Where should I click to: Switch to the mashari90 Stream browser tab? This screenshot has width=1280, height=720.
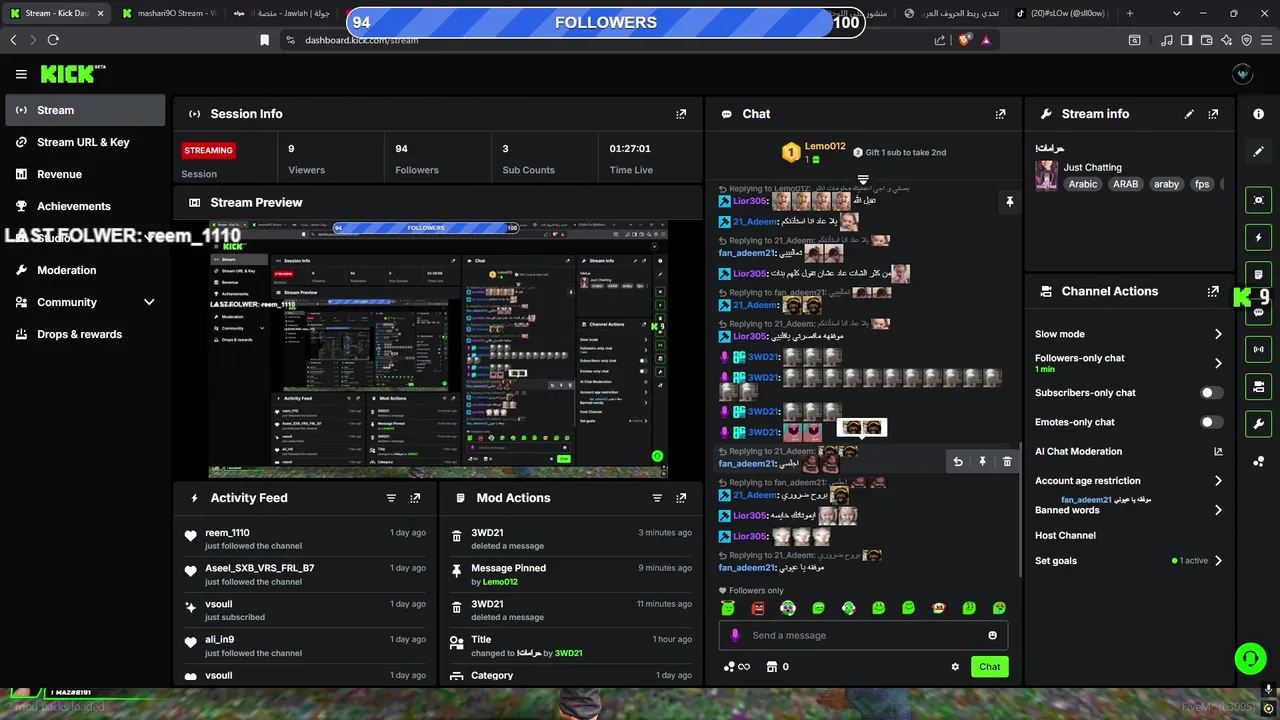point(168,13)
